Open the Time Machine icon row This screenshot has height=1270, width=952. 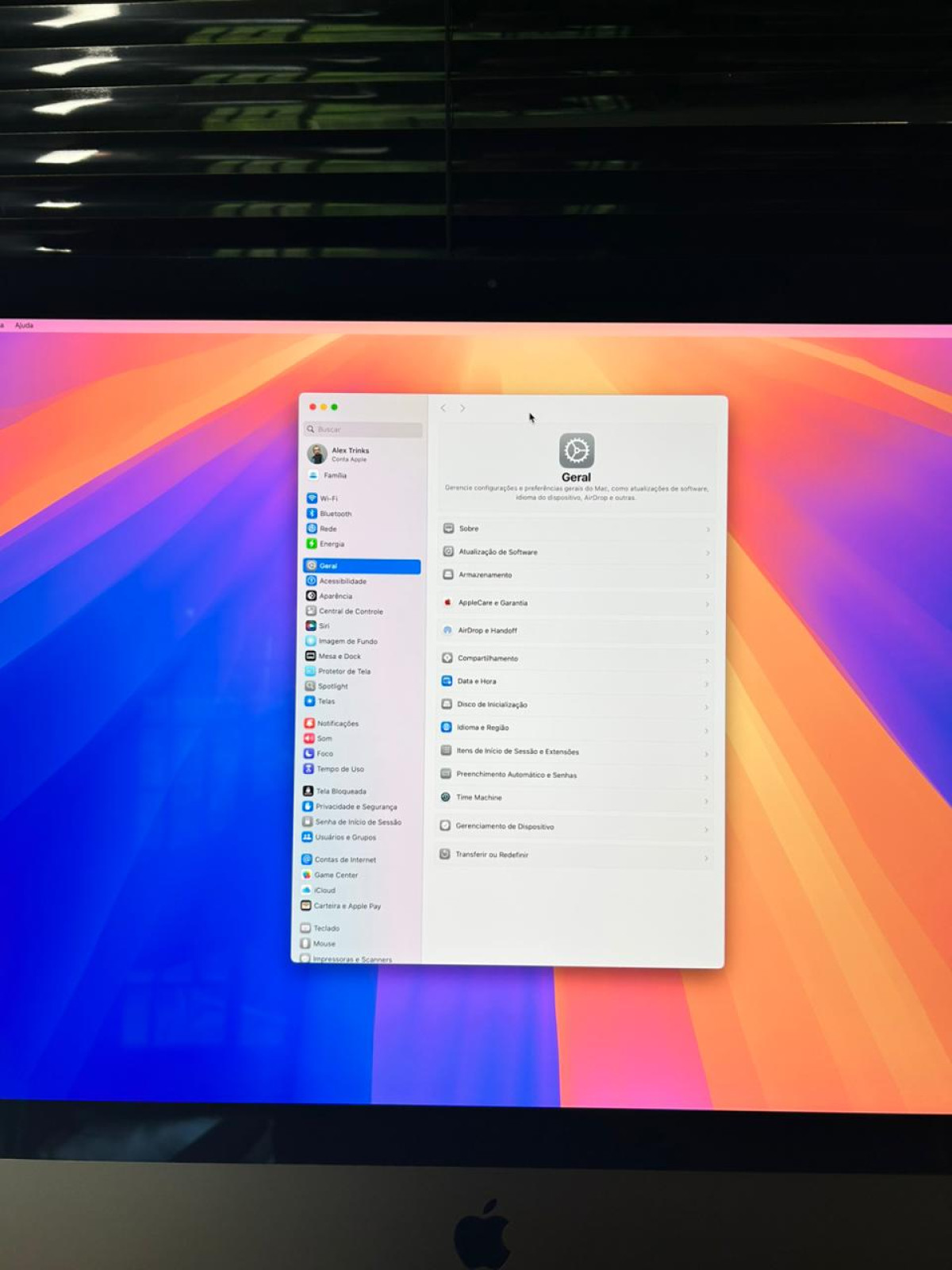tap(446, 798)
